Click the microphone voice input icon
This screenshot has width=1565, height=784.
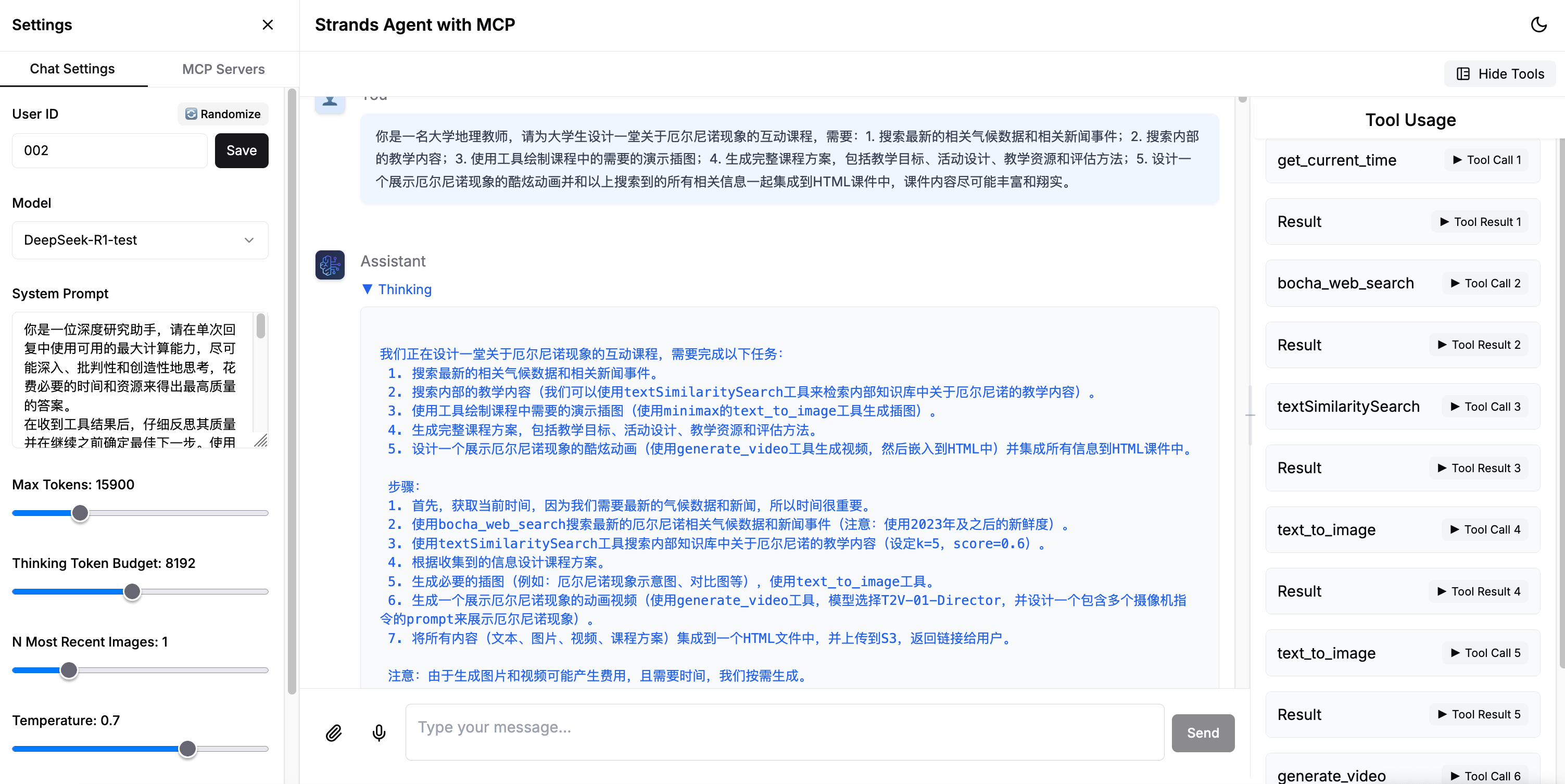tap(379, 733)
